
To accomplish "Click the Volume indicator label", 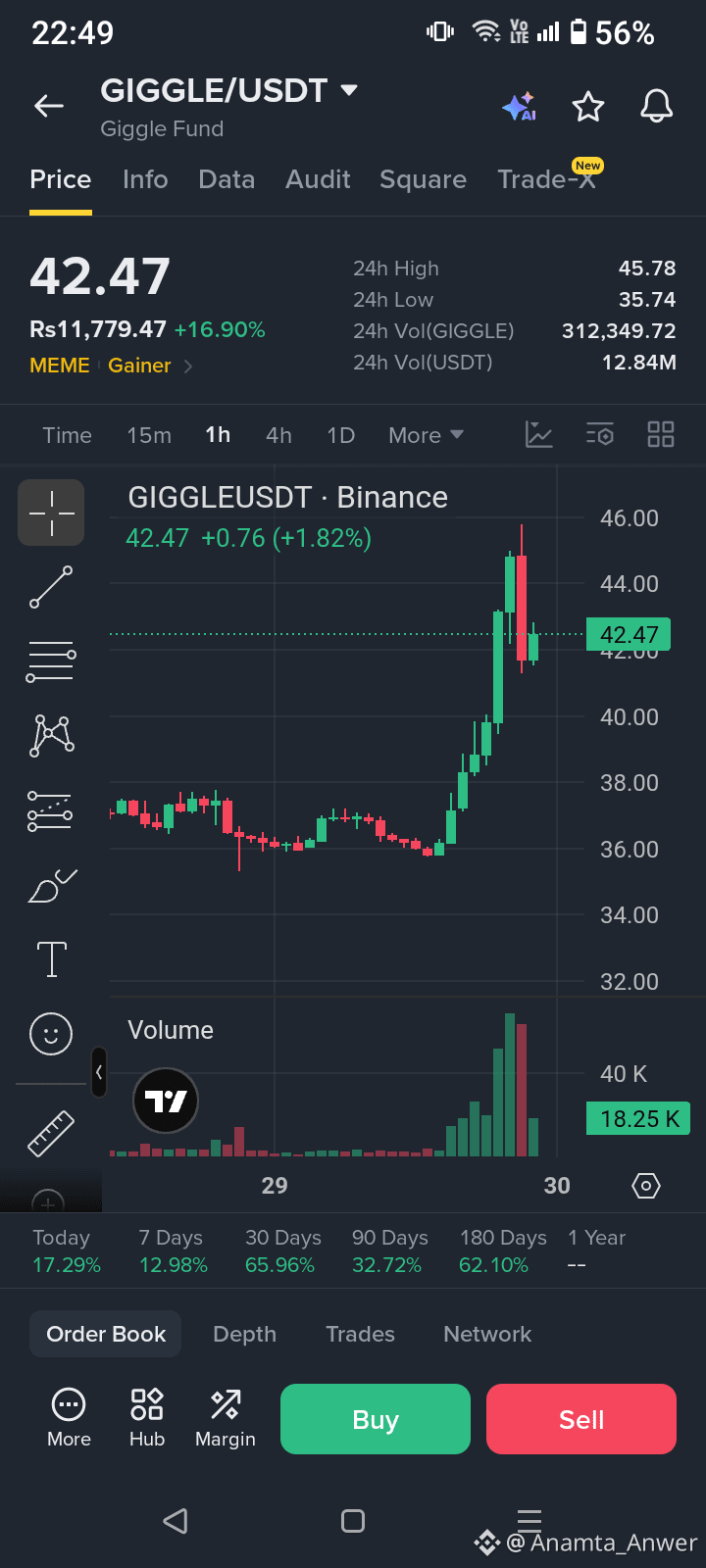I will (x=171, y=1030).
